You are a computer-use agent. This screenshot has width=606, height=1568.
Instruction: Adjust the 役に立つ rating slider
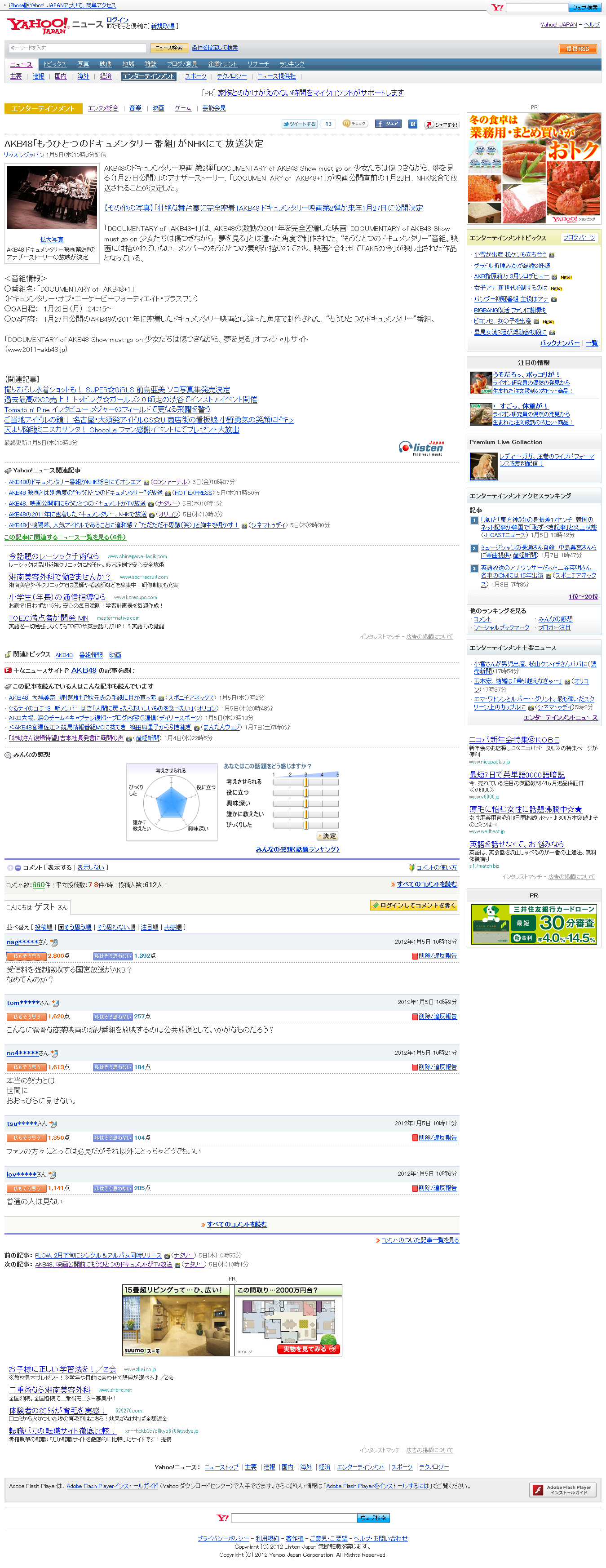[305, 792]
